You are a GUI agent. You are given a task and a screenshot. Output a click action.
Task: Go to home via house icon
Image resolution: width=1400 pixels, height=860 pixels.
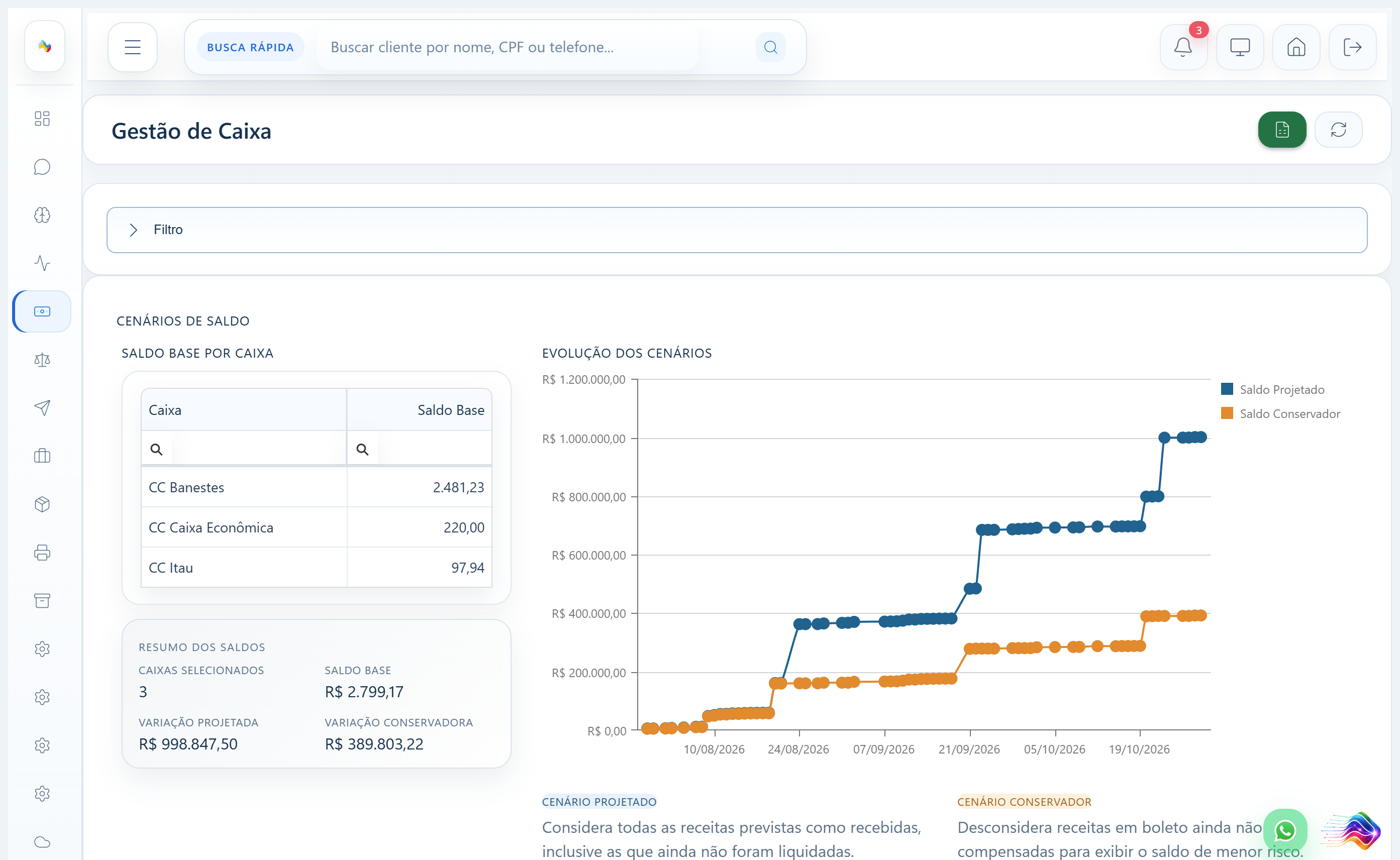click(1296, 47)
